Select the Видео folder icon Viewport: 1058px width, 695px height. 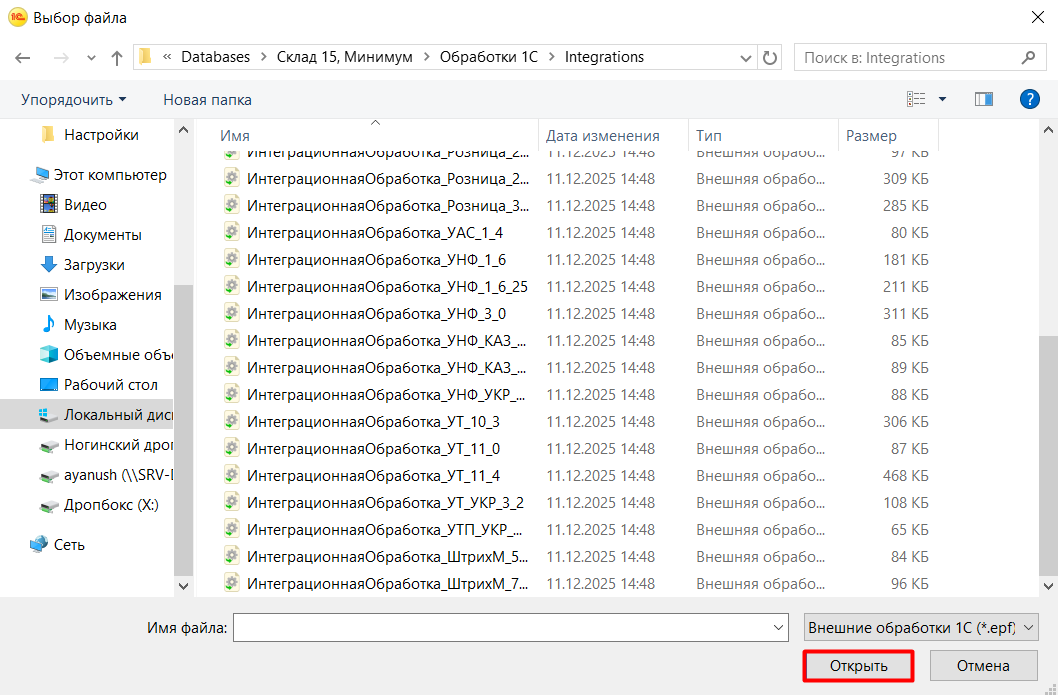pyautogui.click(x=49, y=204)
